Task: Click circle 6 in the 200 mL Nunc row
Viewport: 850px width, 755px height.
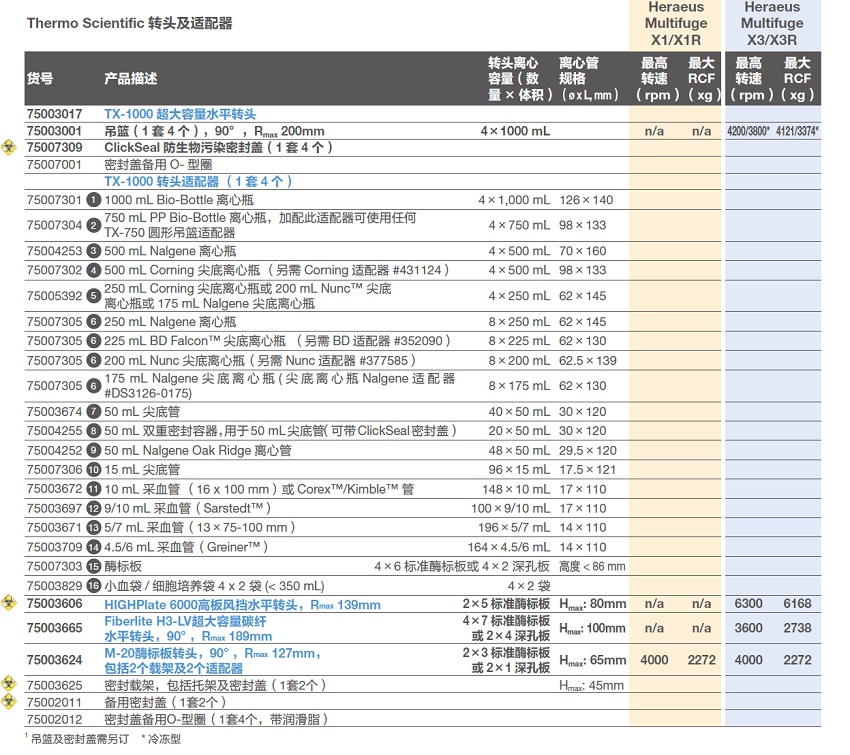Action: [x=94, y=360]
